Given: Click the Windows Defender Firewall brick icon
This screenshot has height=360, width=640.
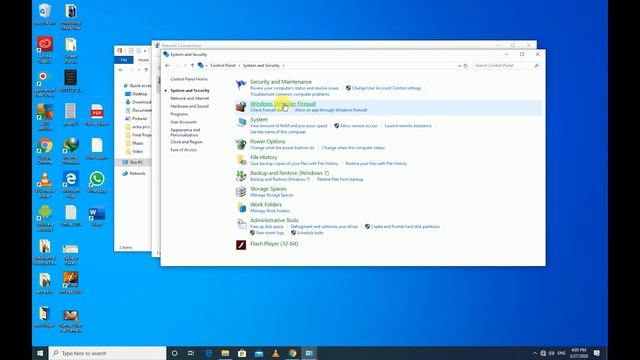Looking at the screenshot, I should coord(241,107).
